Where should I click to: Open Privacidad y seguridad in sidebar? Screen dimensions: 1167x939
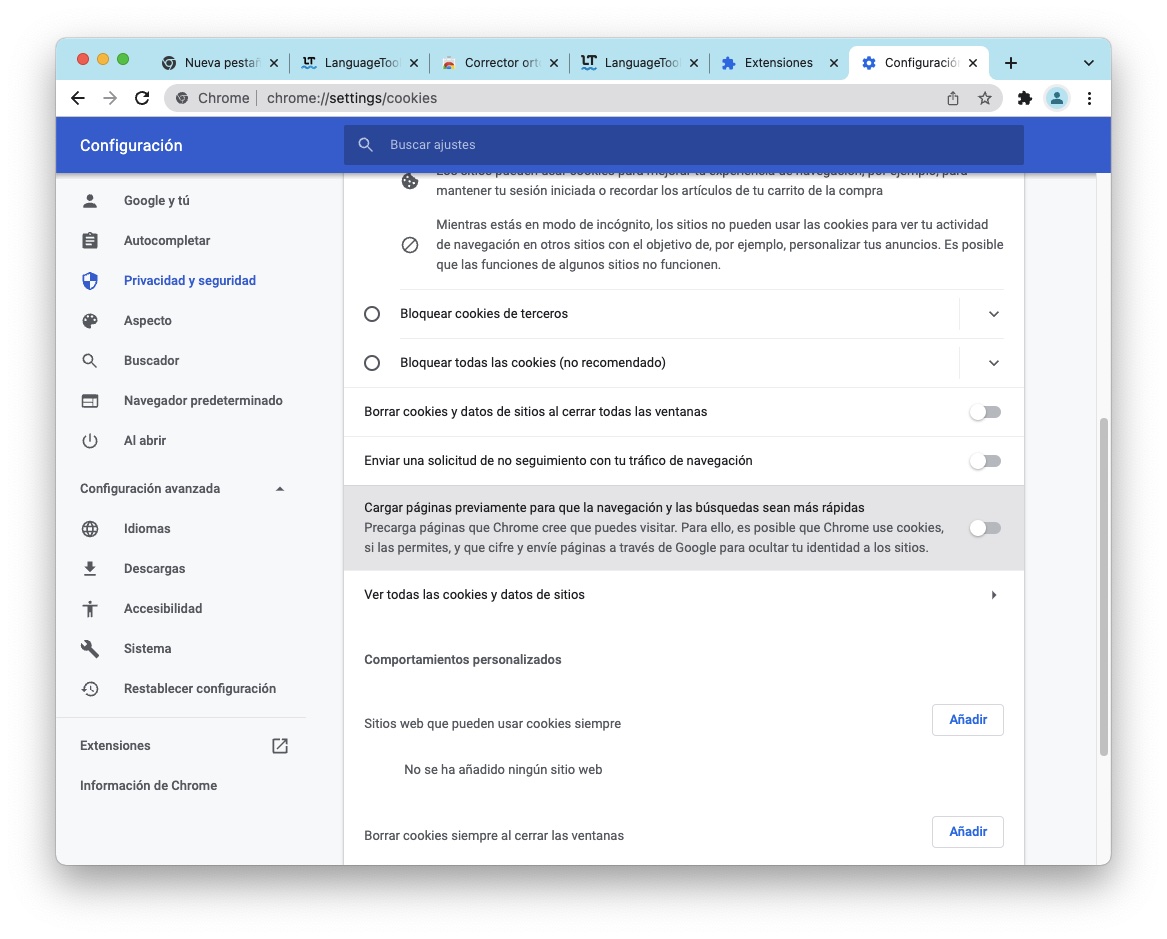pos(190,281)
